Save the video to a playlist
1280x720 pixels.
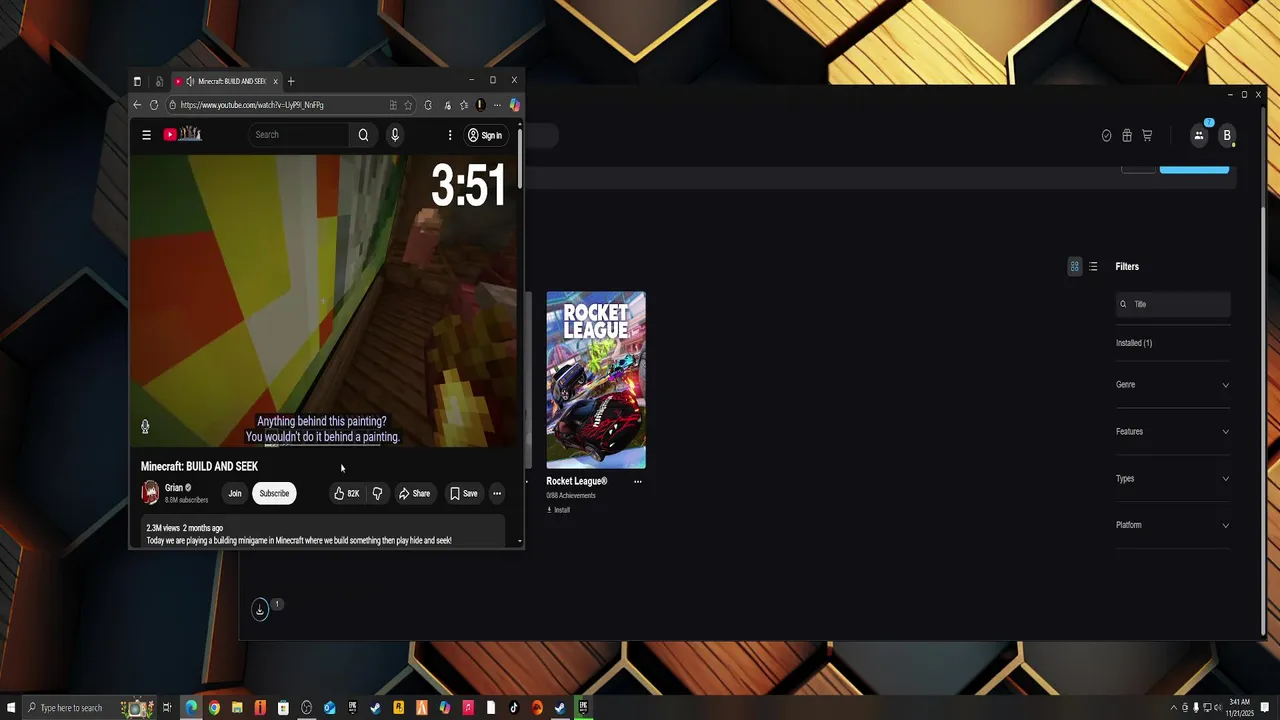tap(464, 493)
